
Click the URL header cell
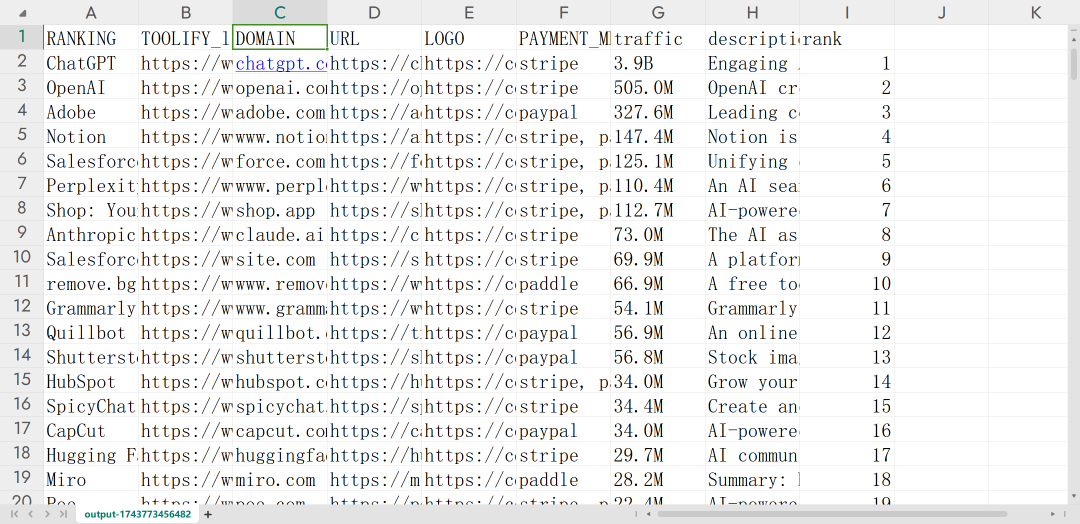tap(374, 39)
